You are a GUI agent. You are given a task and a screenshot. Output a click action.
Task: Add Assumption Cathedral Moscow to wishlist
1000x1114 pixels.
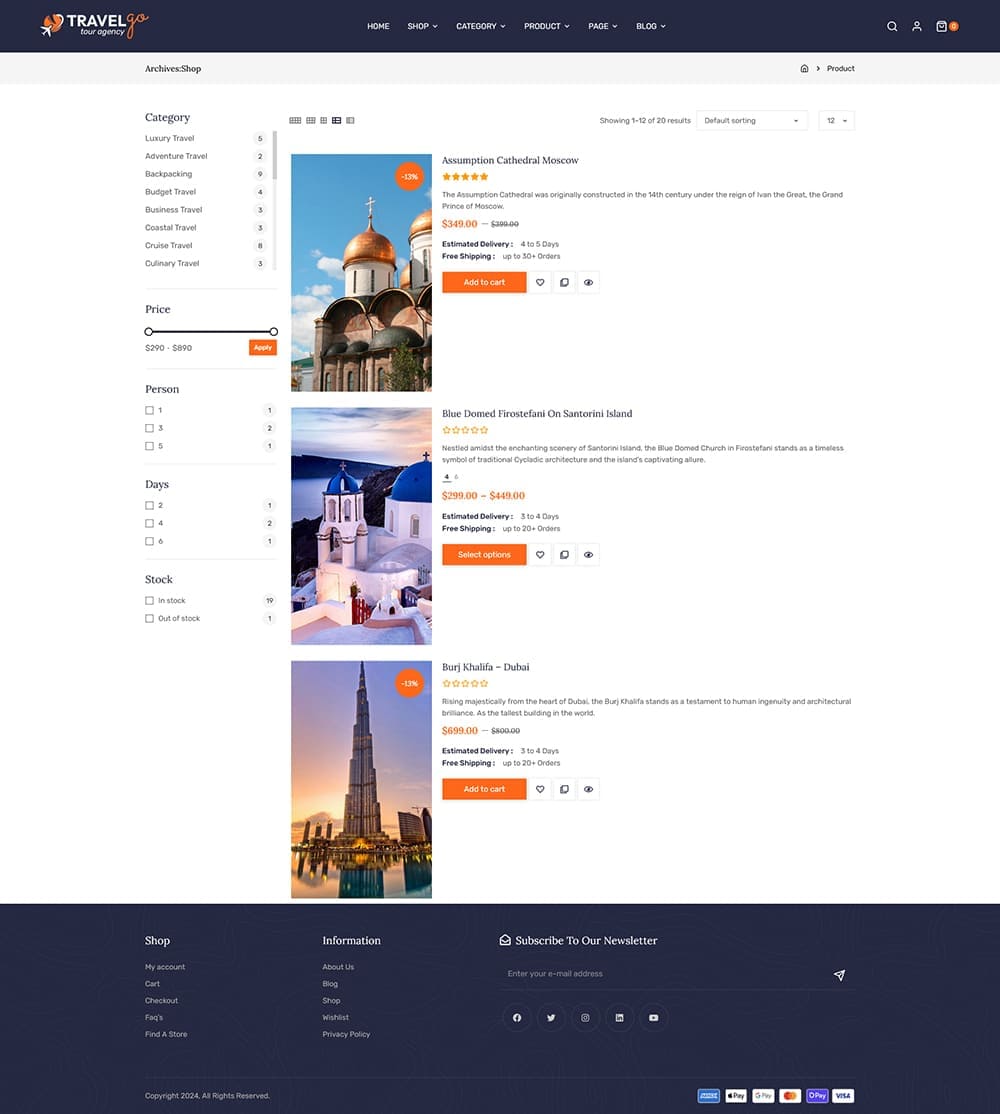pos(540,283)
